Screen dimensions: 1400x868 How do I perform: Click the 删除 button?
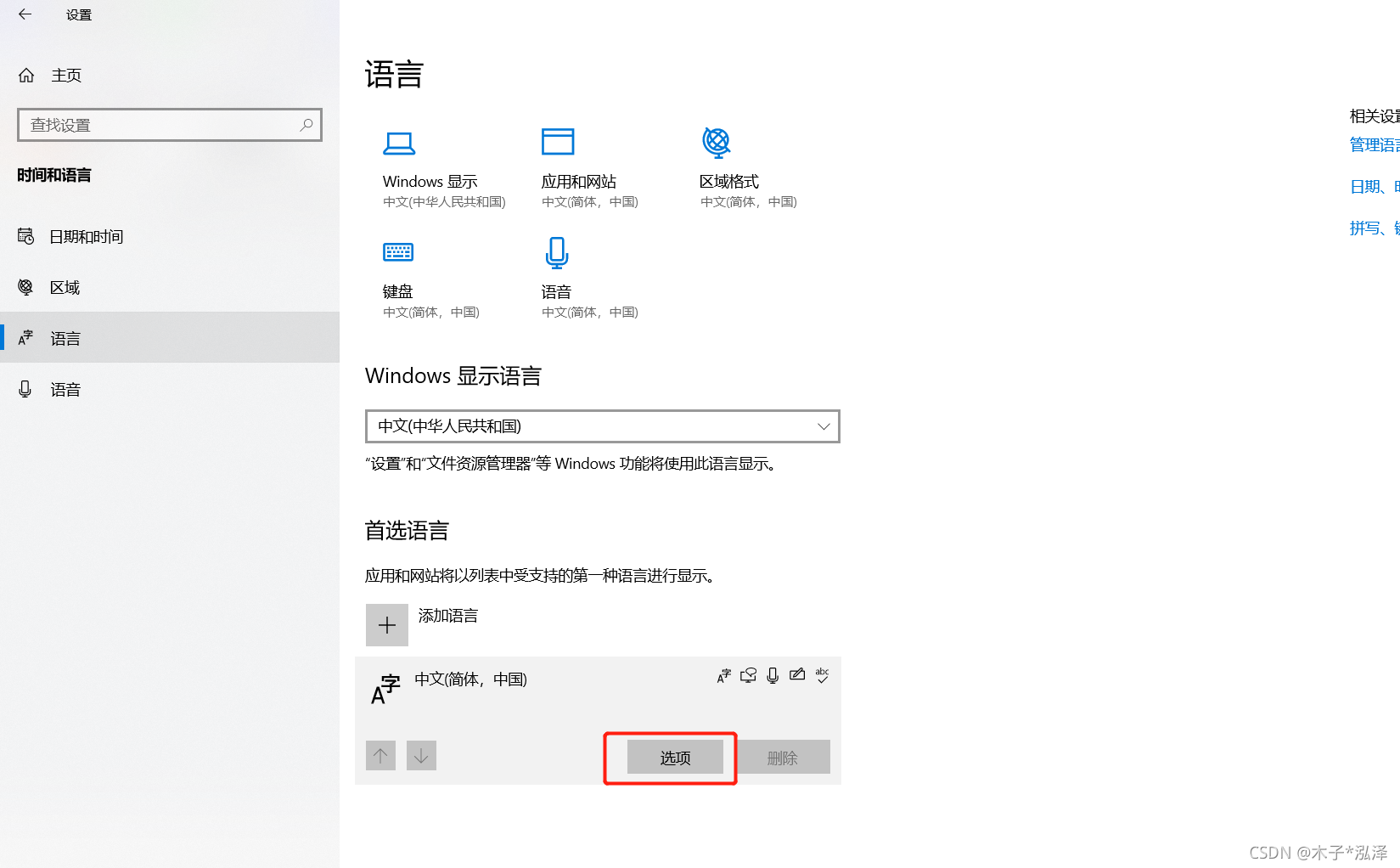782,758
